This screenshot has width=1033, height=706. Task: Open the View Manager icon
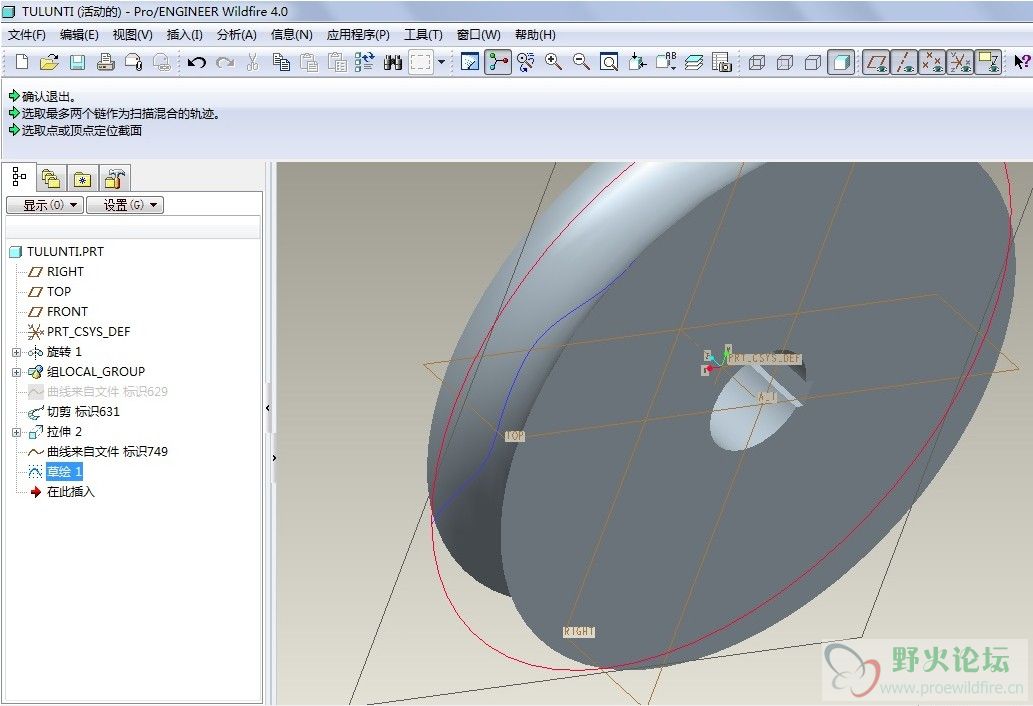[x=722, y=62]
